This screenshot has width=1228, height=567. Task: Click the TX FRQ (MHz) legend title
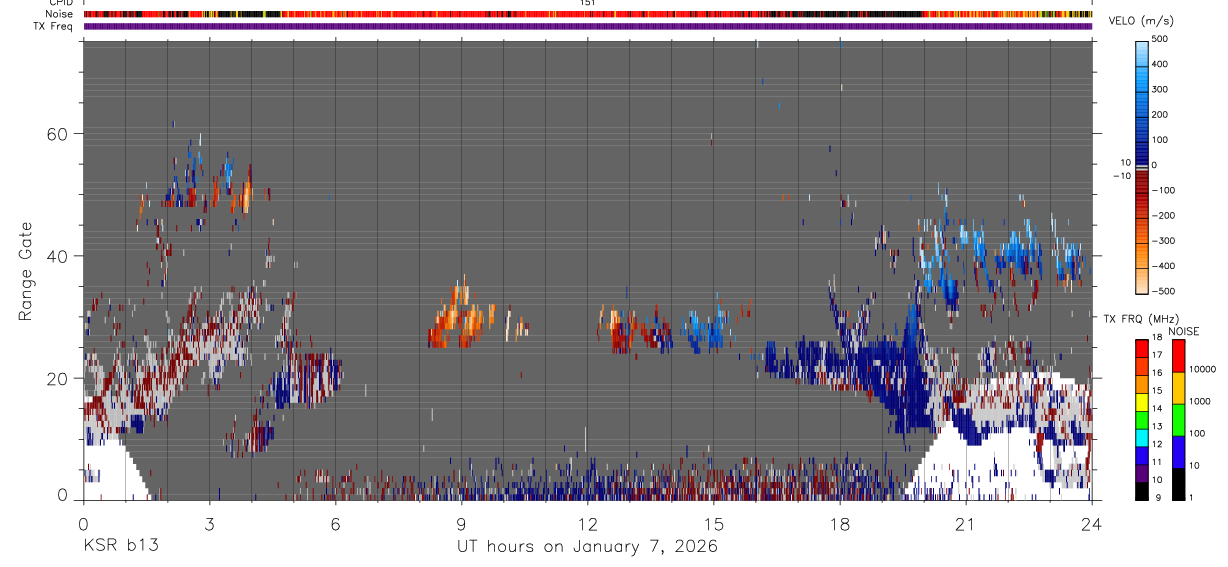coord(1141,318)
